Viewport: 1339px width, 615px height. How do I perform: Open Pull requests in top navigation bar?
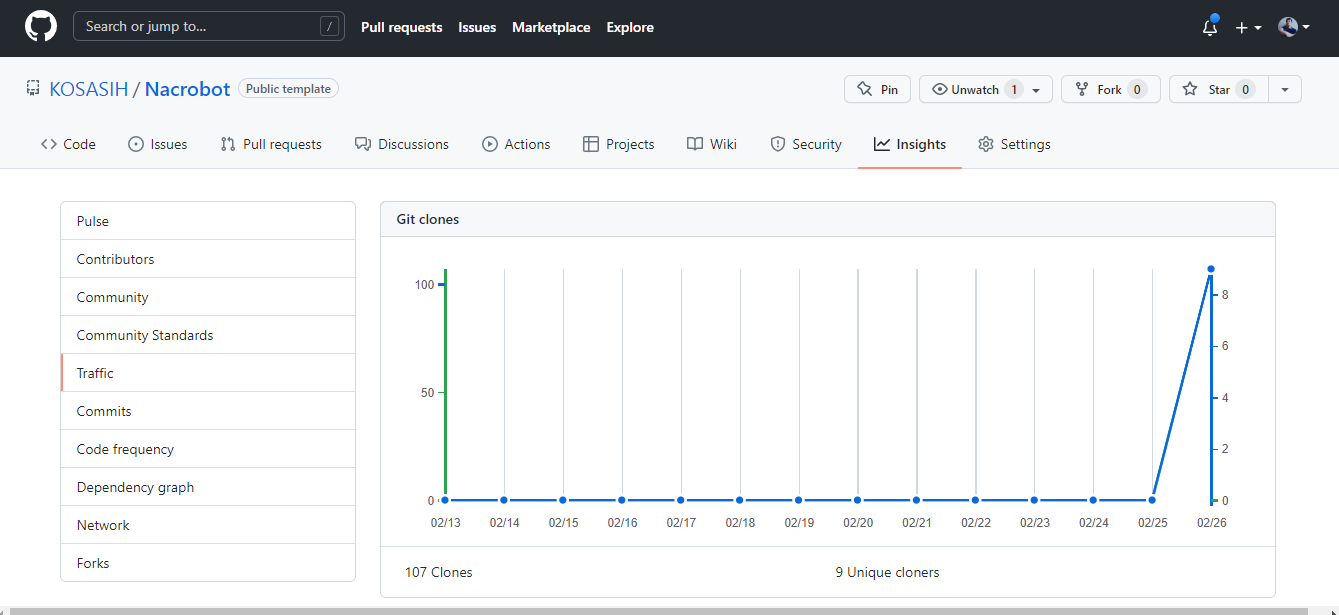(x=401, y=27)
